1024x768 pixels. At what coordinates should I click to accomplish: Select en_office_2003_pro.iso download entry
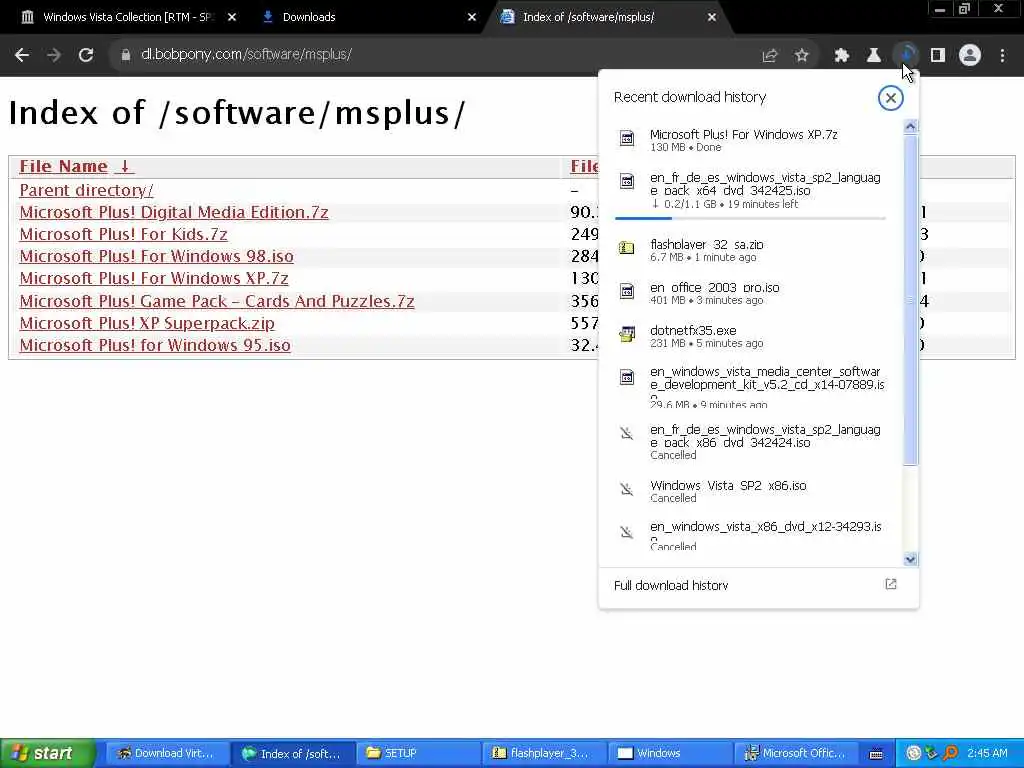click(751, 293)
